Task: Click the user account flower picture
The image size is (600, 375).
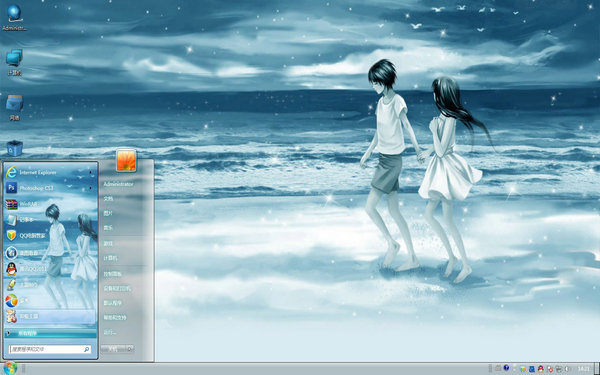Action: click(x=126, y=160)
